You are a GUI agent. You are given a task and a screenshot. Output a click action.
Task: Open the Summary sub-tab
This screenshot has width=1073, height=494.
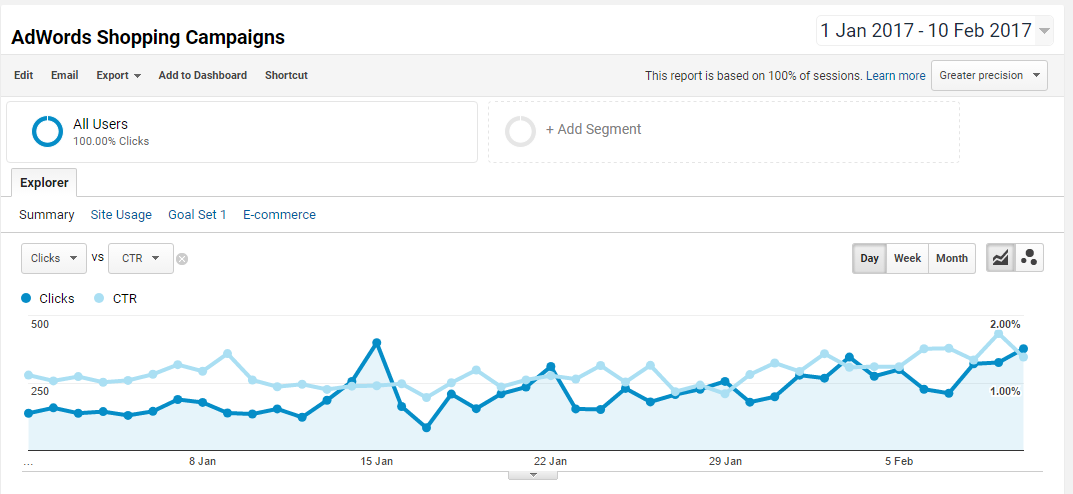(47, 215)
